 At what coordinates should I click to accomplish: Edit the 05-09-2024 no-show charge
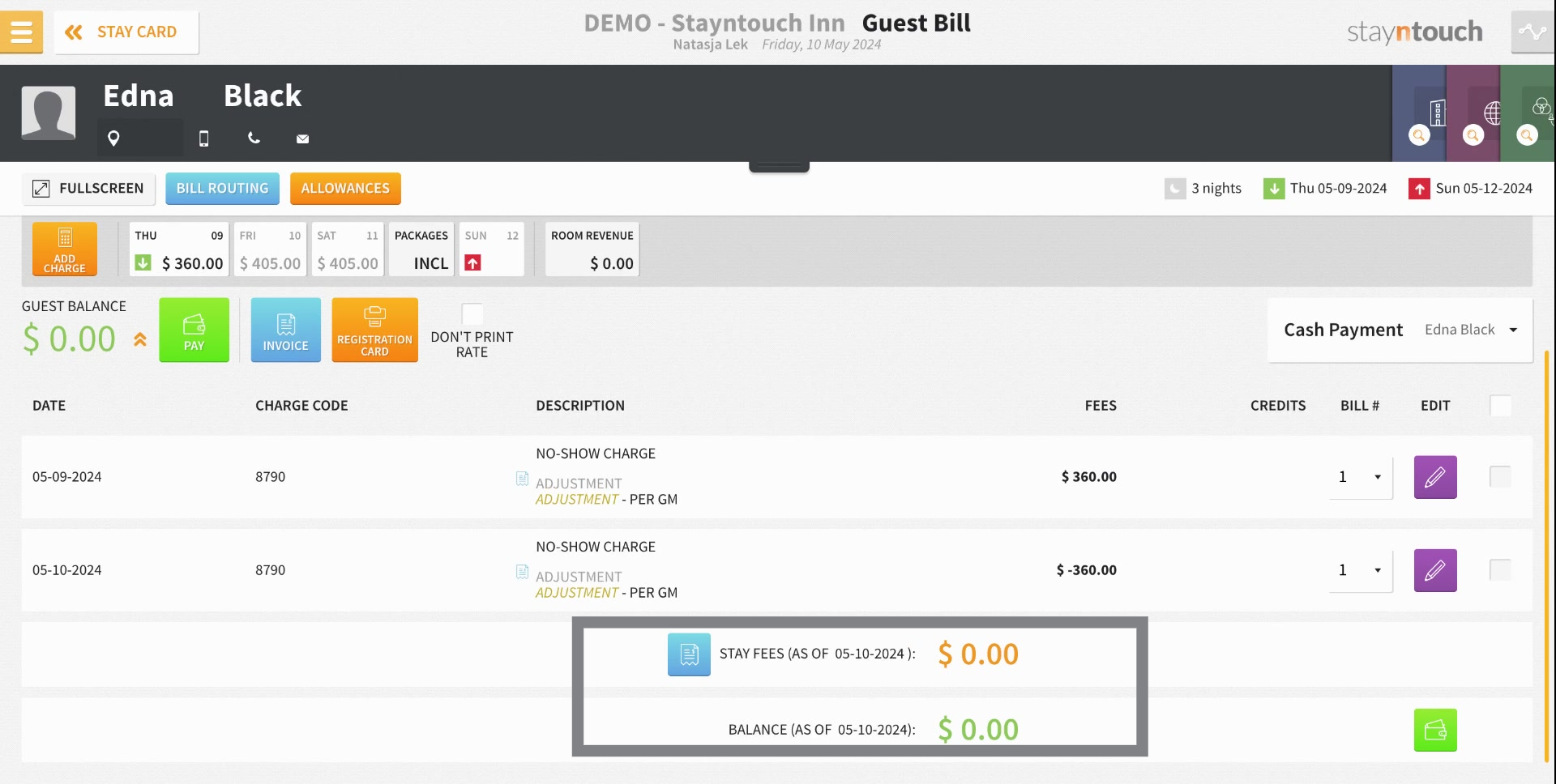(x=1435, y=477)
